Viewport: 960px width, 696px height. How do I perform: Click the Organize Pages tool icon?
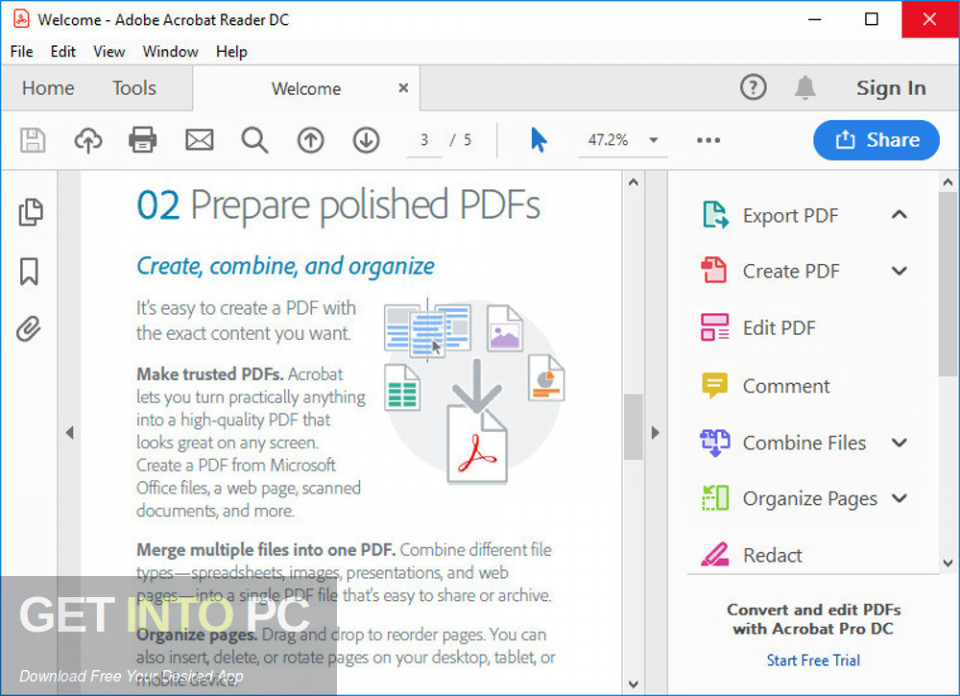click(714, 498)
